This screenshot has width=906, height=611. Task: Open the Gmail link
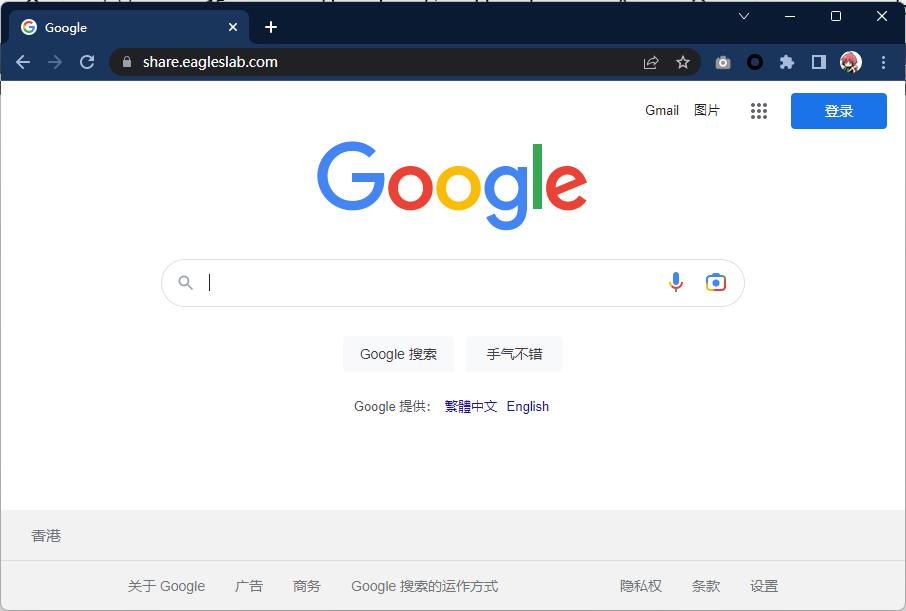point(662,110)
